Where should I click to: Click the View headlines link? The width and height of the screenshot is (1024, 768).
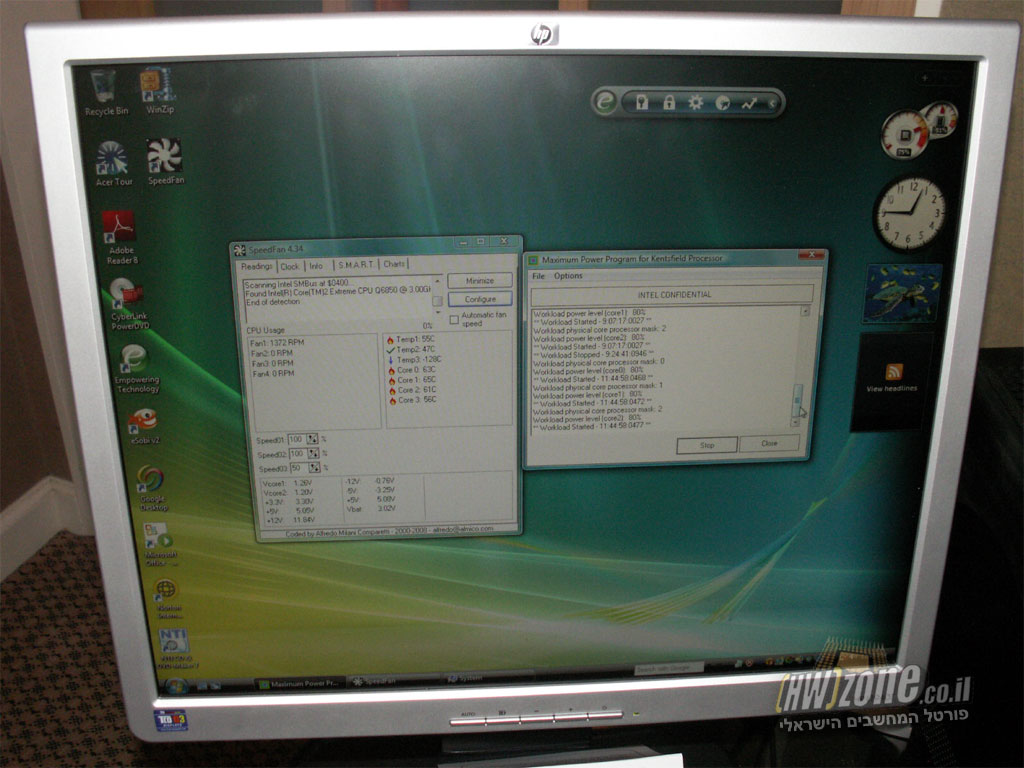(x=891, y=389)
